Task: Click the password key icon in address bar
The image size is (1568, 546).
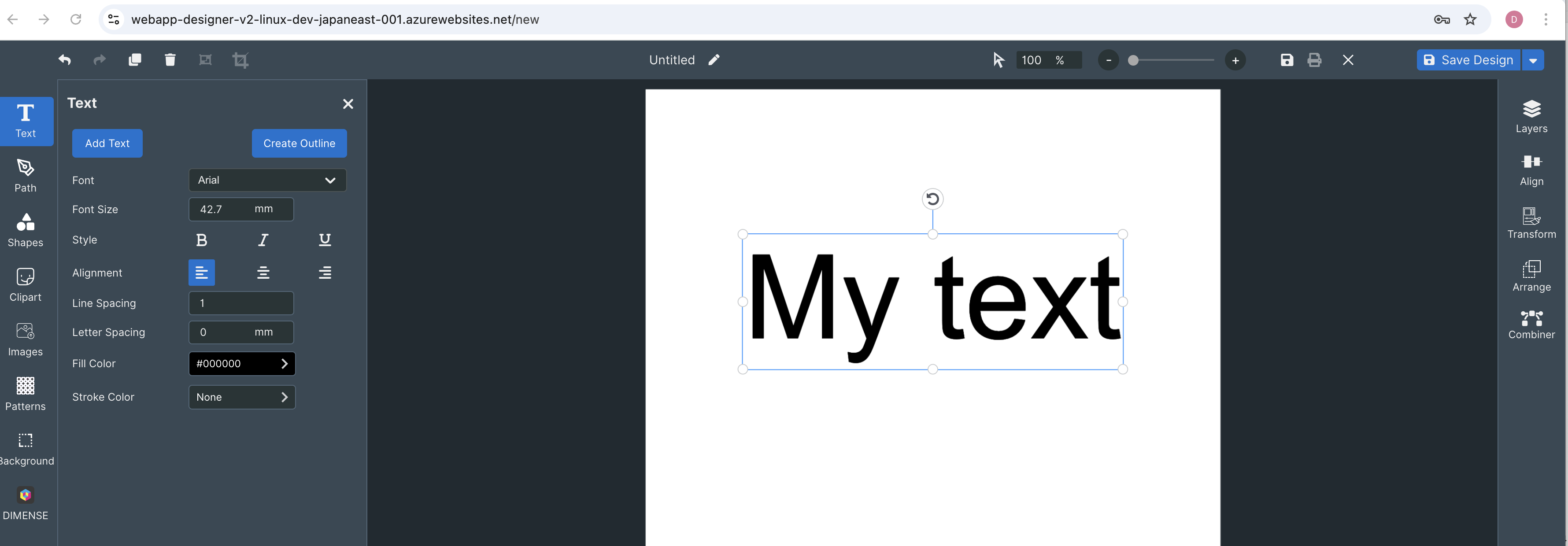Action: [1442, 19]
